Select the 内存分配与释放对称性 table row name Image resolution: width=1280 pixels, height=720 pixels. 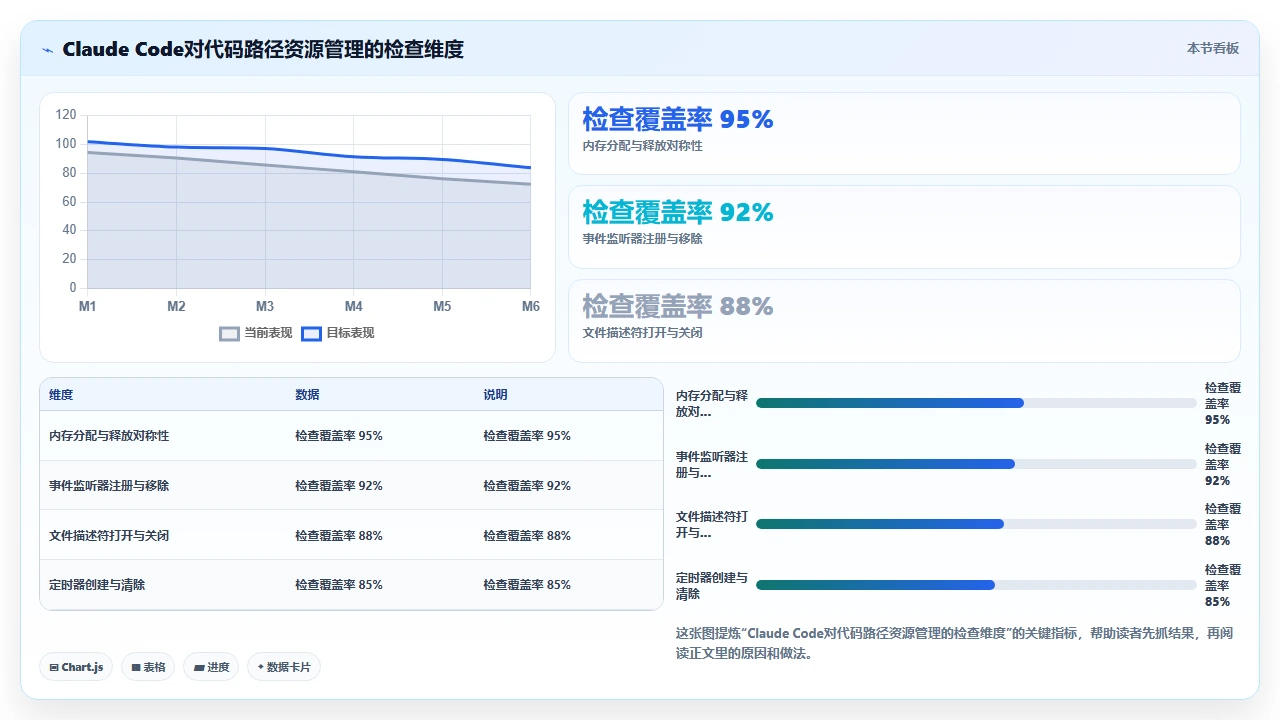109,436
